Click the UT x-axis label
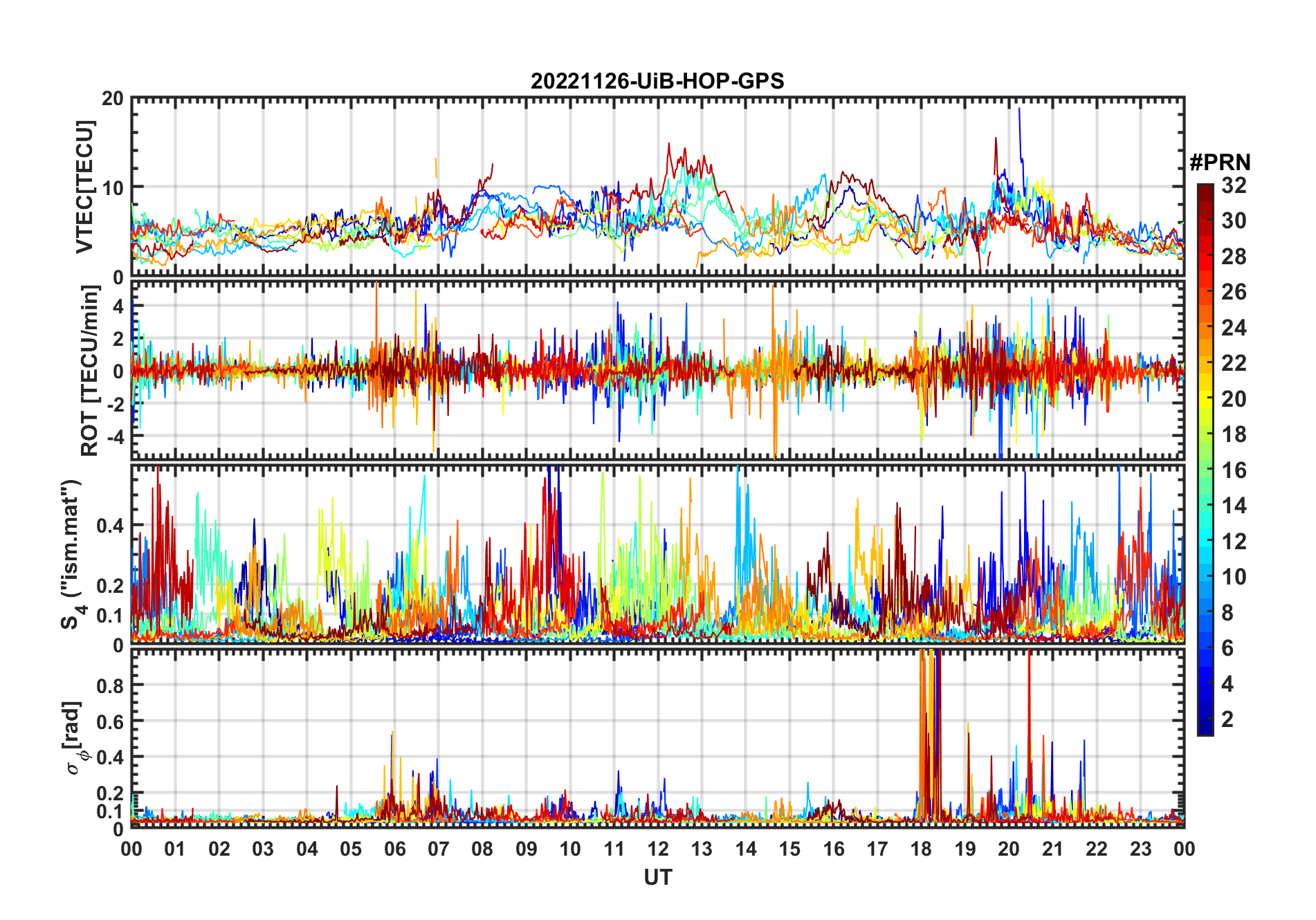The image size is (1316, 920). pyautogui.click(x=658, y=878)
